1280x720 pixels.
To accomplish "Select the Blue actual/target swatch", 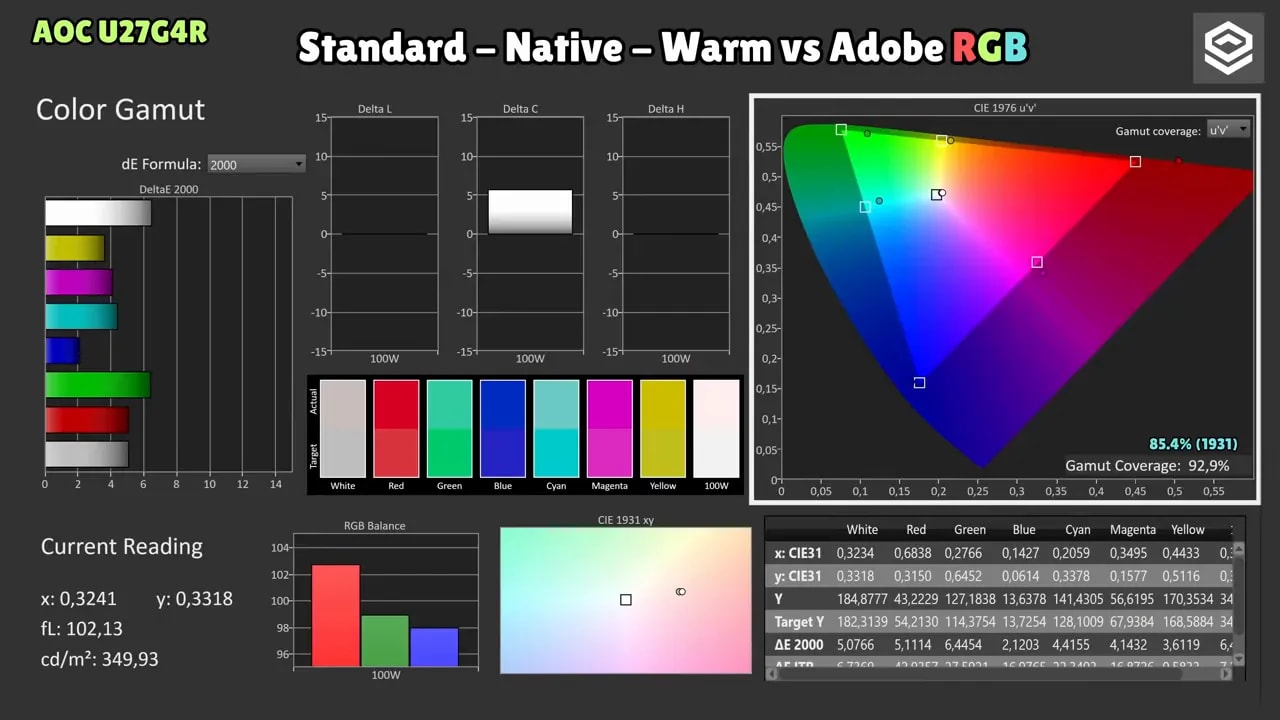I will click(502, 428).
